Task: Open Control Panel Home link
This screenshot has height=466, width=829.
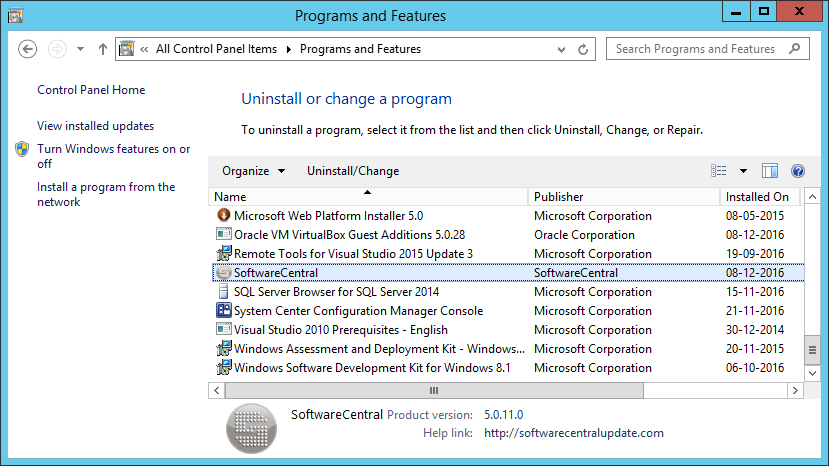Action: click(x=91, y=90)
